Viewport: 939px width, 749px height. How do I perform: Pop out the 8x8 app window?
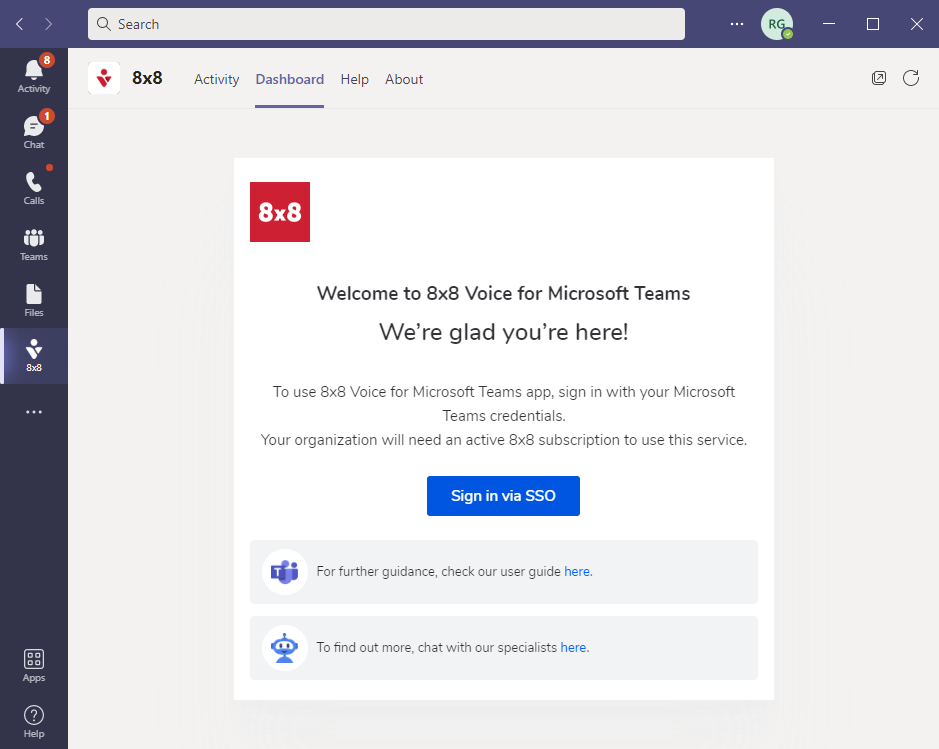coord(879,78)
